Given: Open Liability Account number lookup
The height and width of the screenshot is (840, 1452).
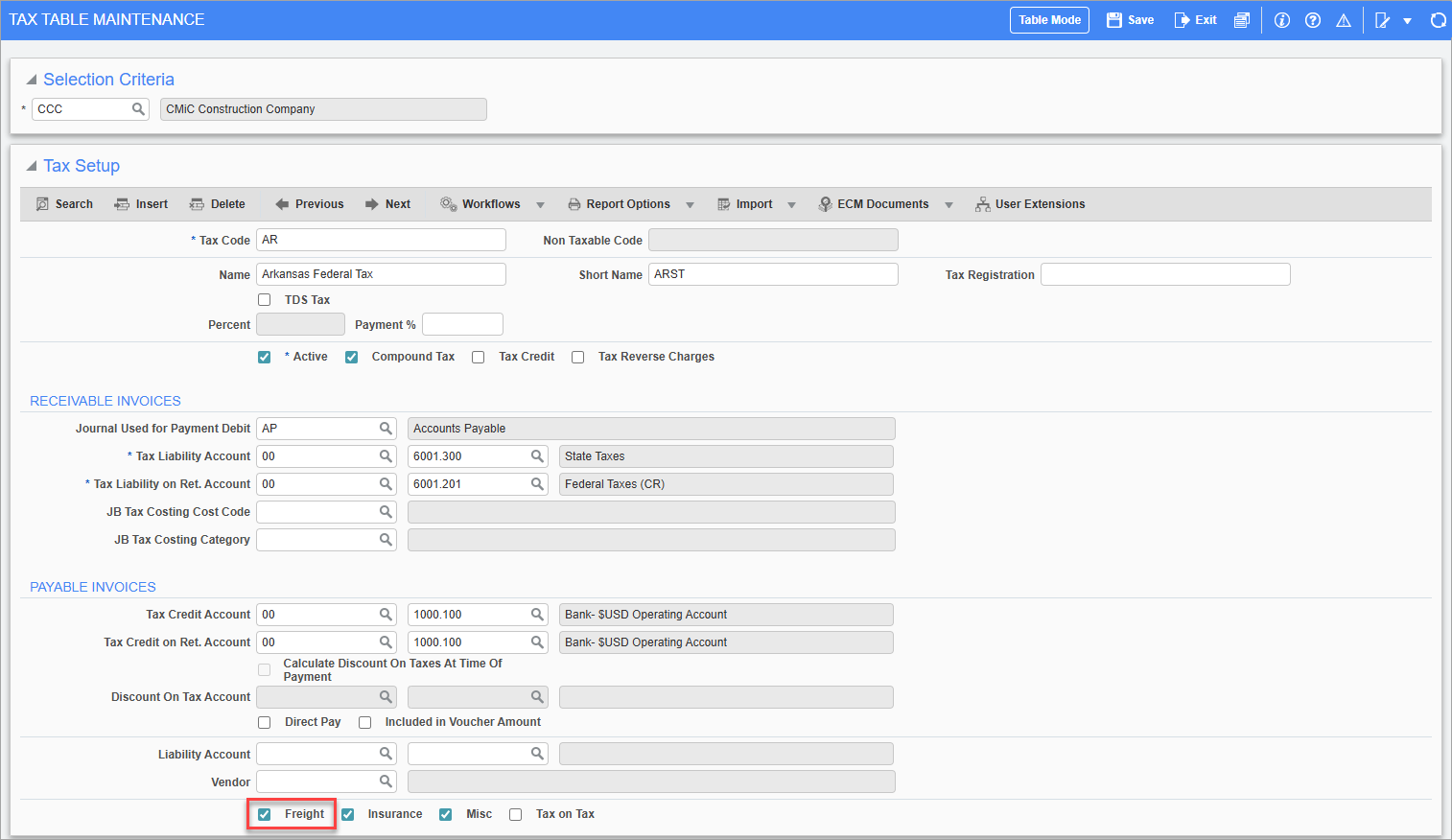Looking at the screenshot, I should coord(537,755).
